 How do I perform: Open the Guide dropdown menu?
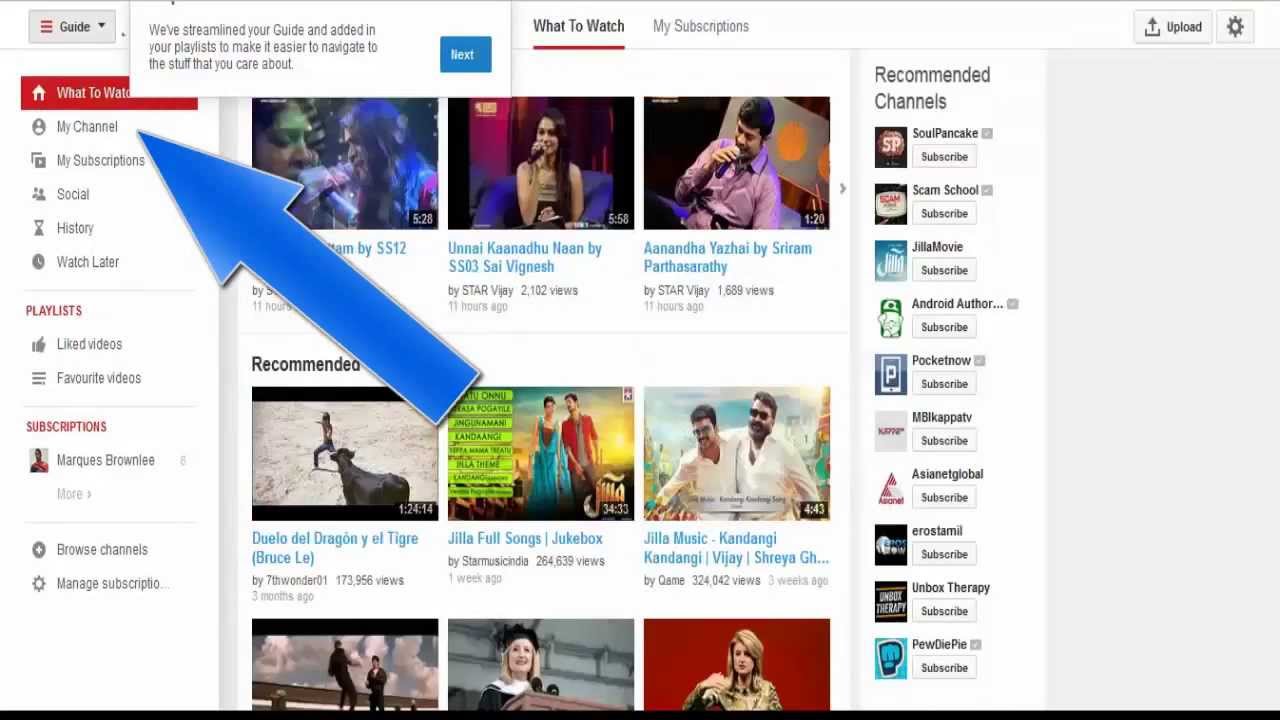tap(72, 27)
